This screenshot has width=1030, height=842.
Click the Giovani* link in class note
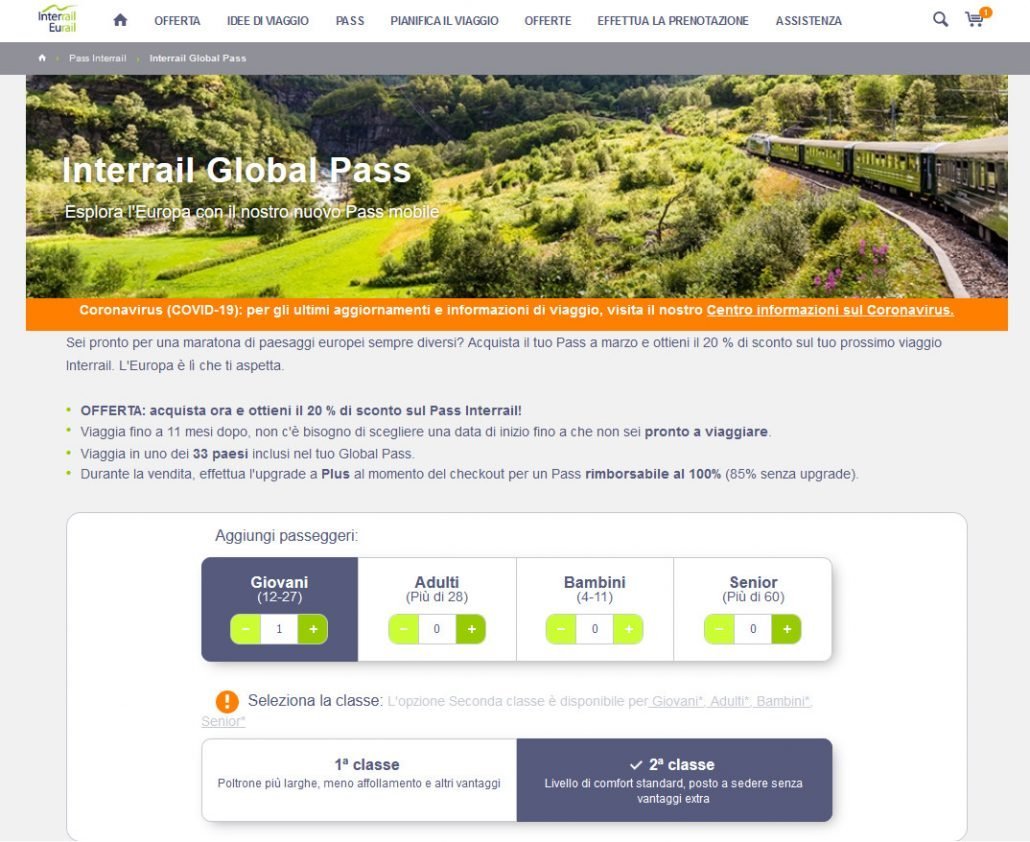tap(676, 701)
